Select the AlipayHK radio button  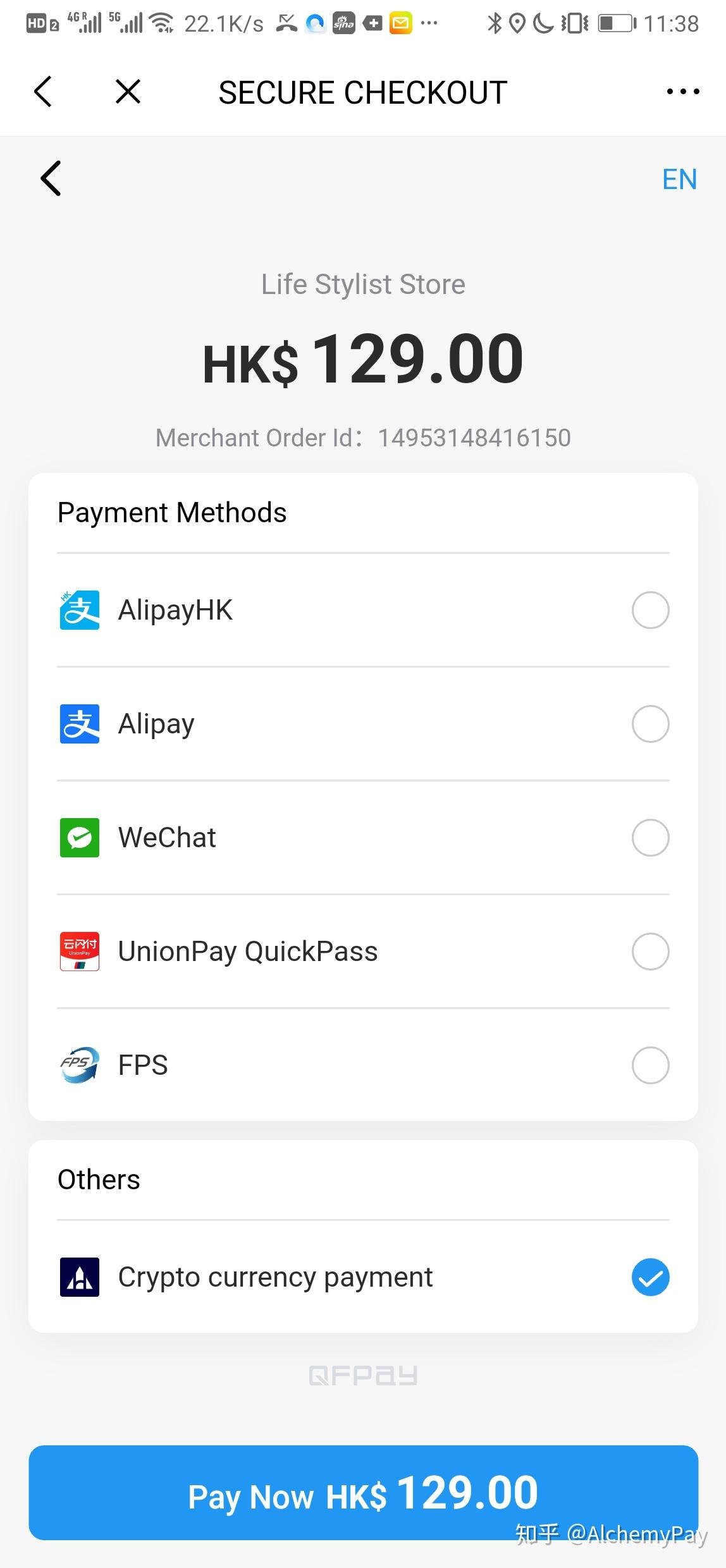tap(650, 609)
